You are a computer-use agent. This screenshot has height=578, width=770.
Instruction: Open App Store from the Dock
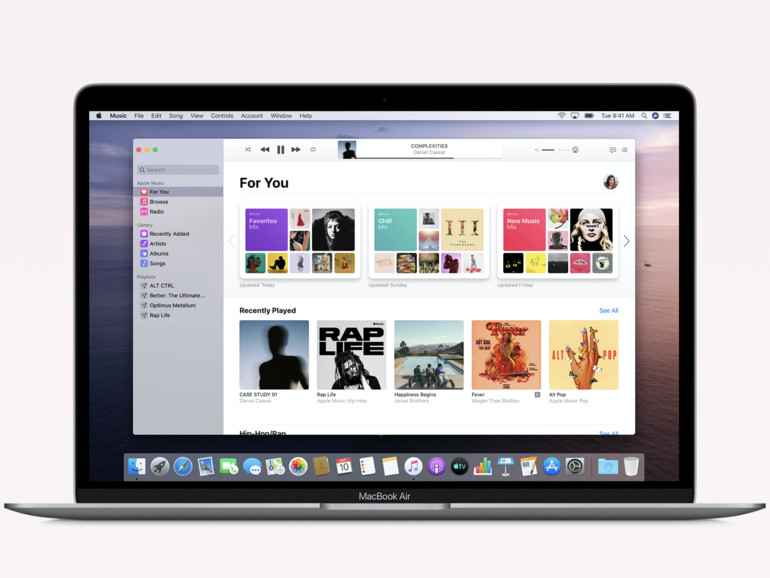pos(551,467)
